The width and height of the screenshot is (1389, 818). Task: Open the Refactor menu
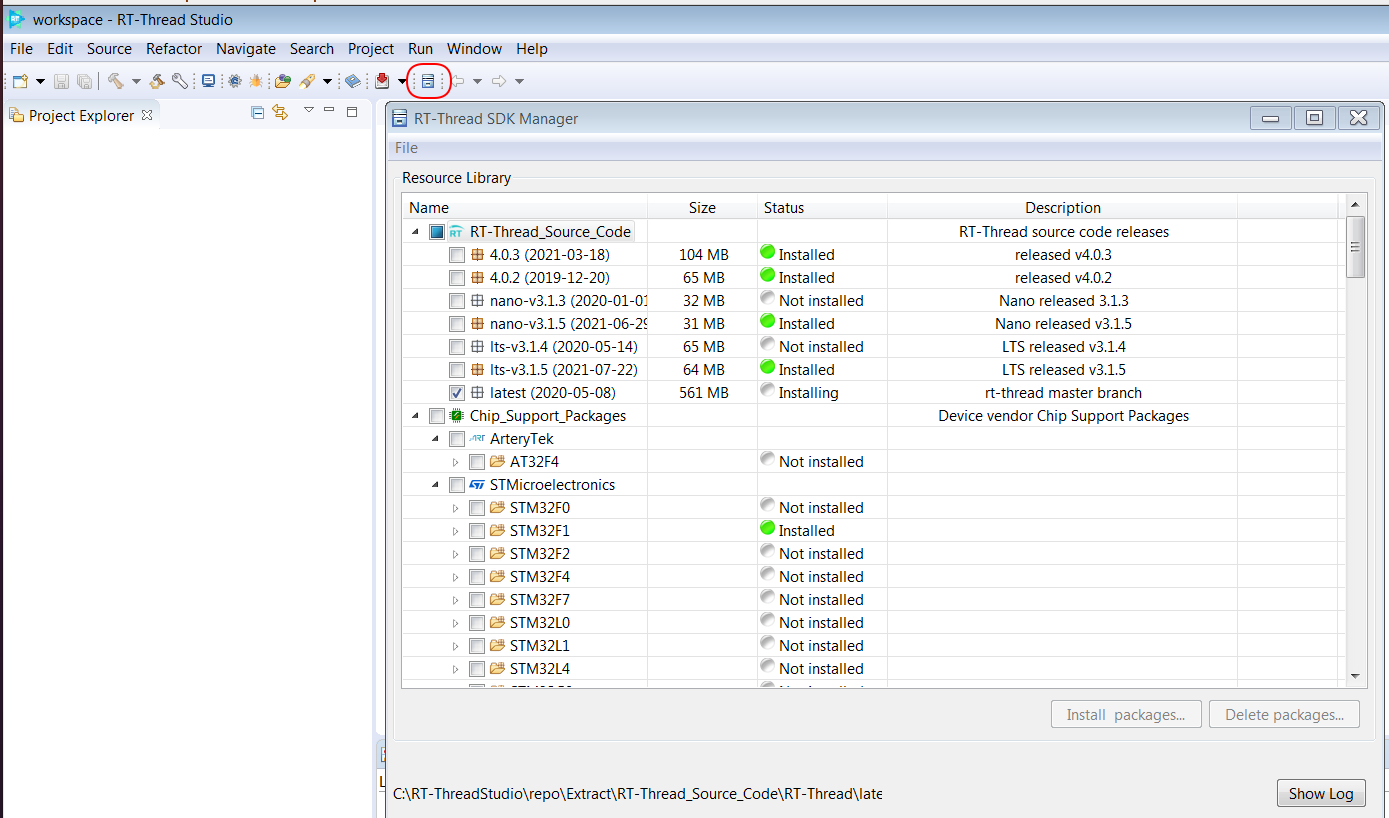174,49
